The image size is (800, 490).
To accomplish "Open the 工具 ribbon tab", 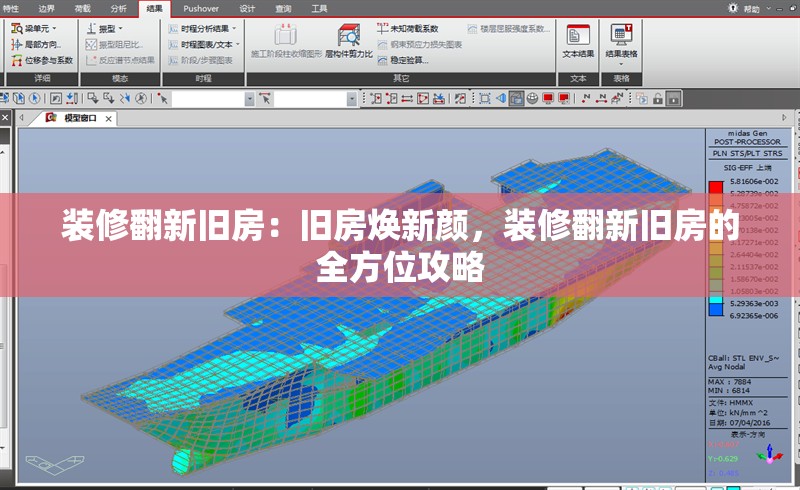I will [319, 8].
